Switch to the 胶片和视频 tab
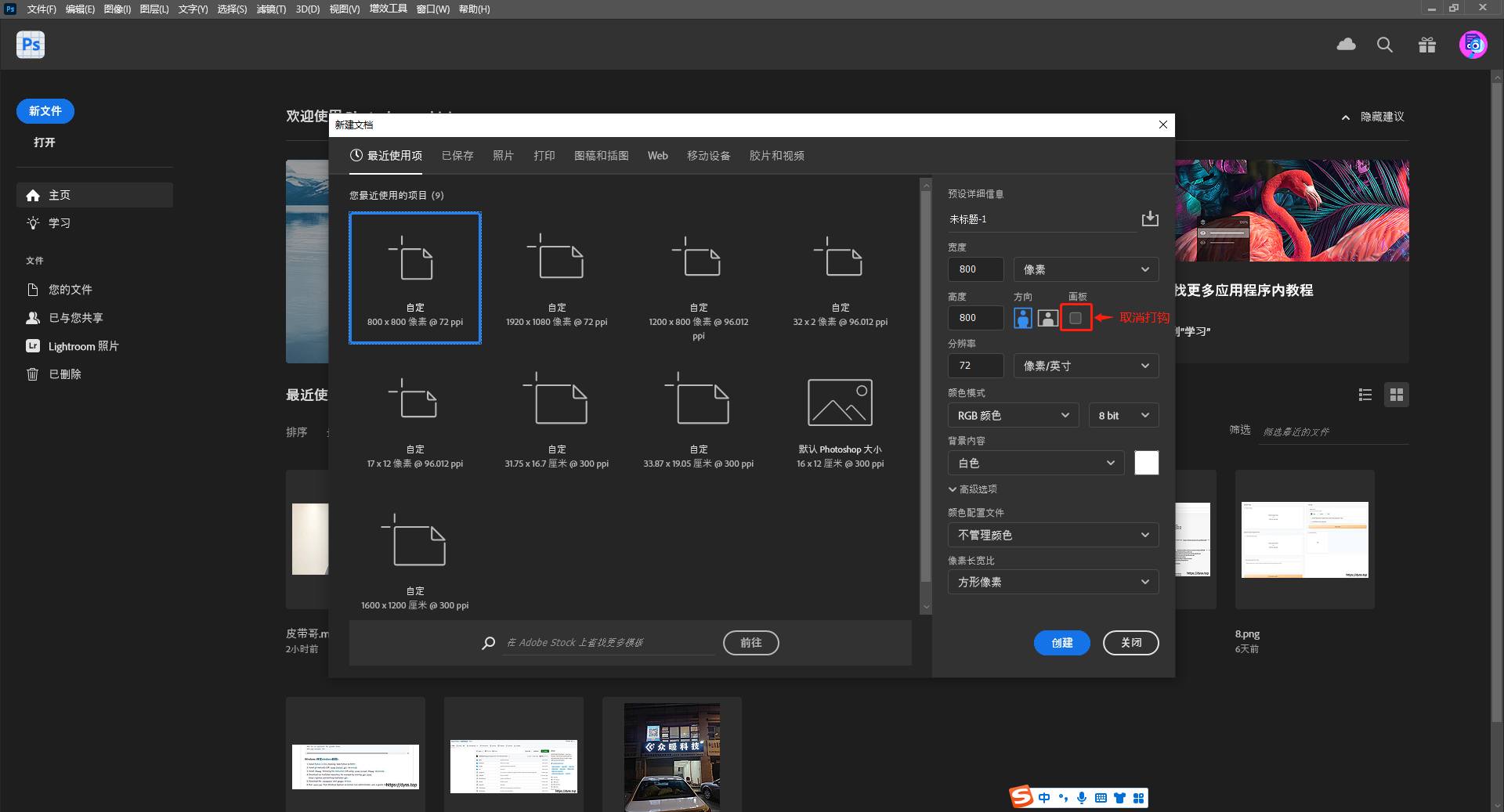This screenshot has height=812, width=1504. (776, 155)
